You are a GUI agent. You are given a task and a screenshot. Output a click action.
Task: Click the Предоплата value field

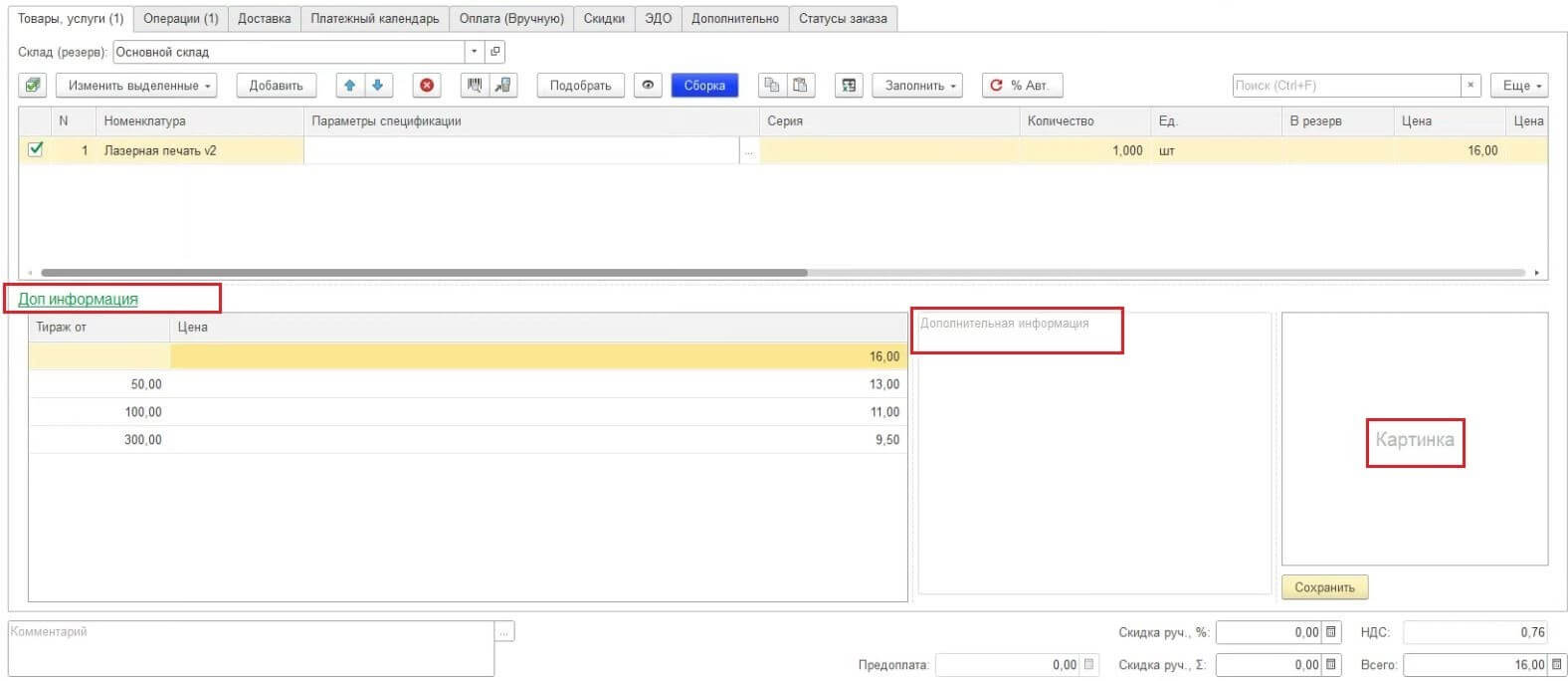1008,665
